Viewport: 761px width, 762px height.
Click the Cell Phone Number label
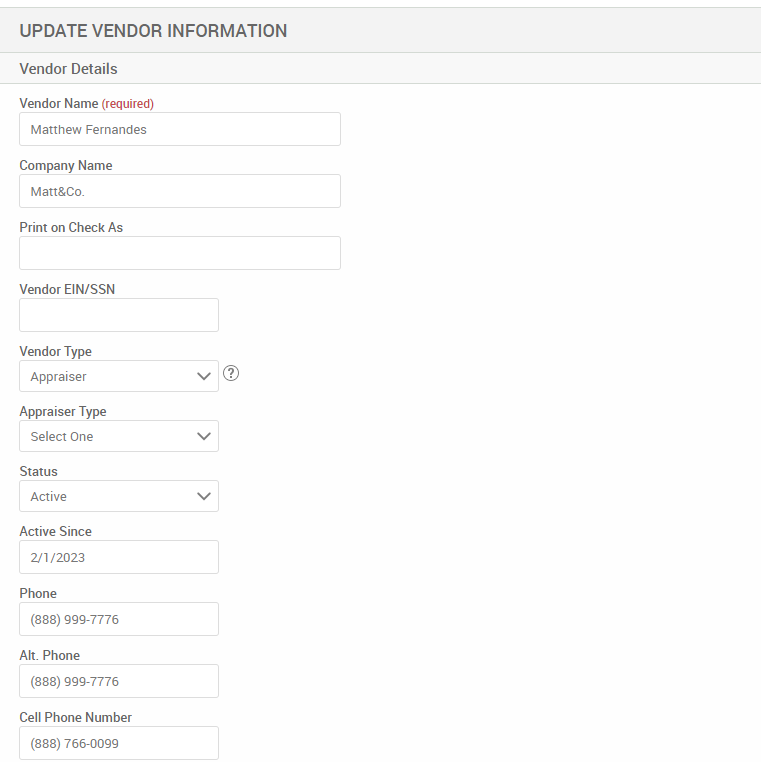pos(75,717)
